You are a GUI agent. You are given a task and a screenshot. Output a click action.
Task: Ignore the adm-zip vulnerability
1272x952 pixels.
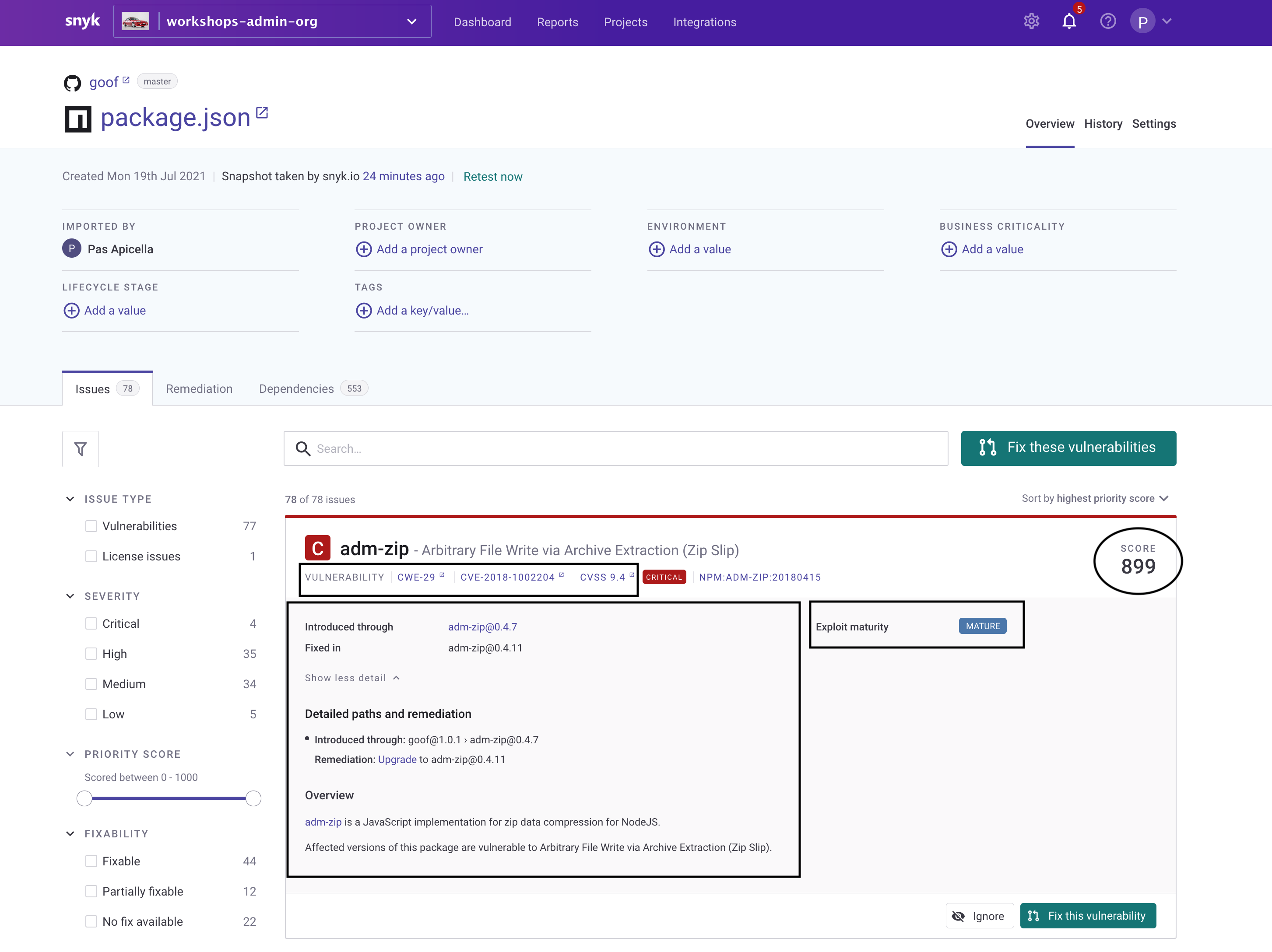pos(979,916)
